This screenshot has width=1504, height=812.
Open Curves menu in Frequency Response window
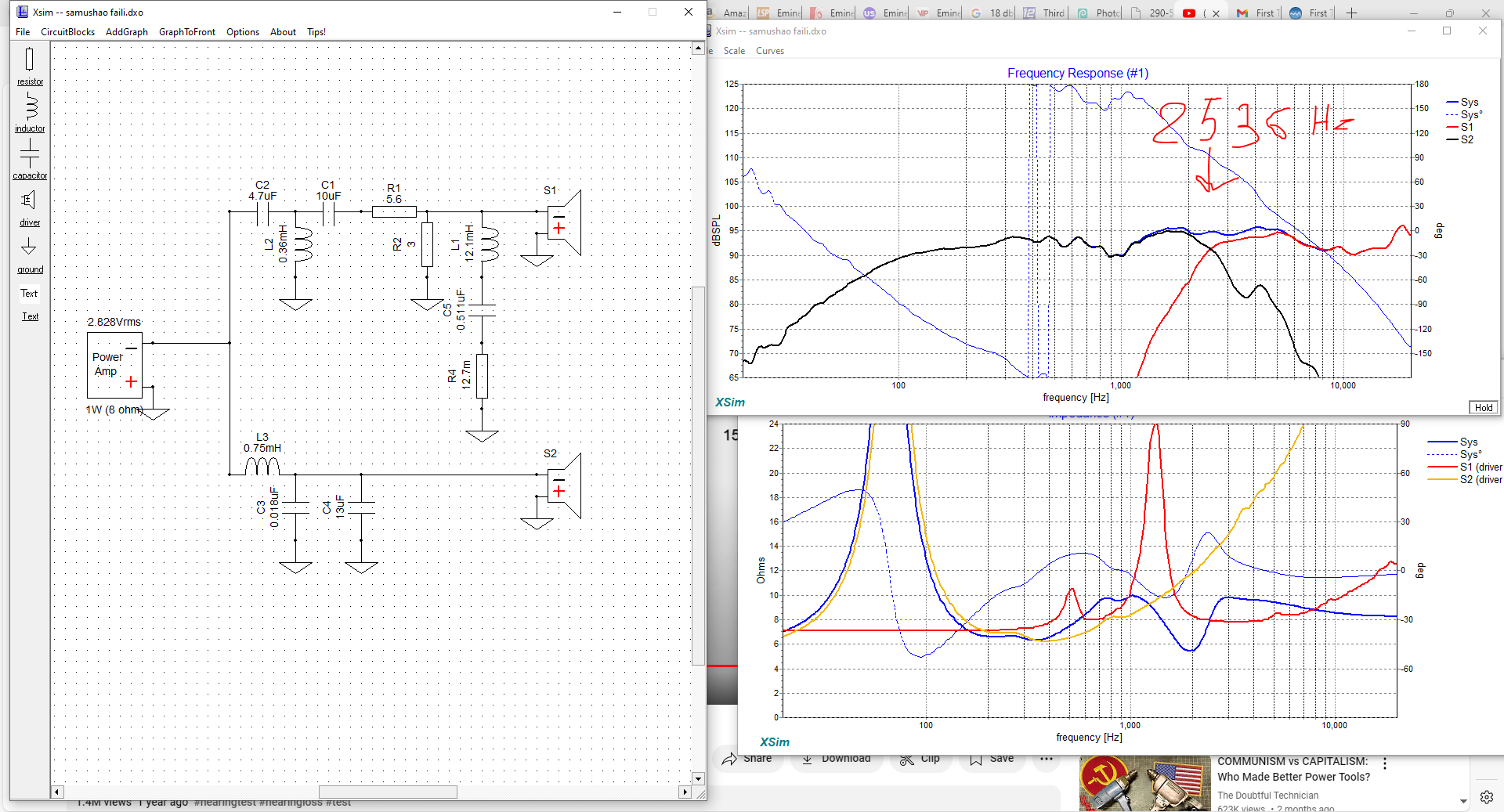(770, 51)
